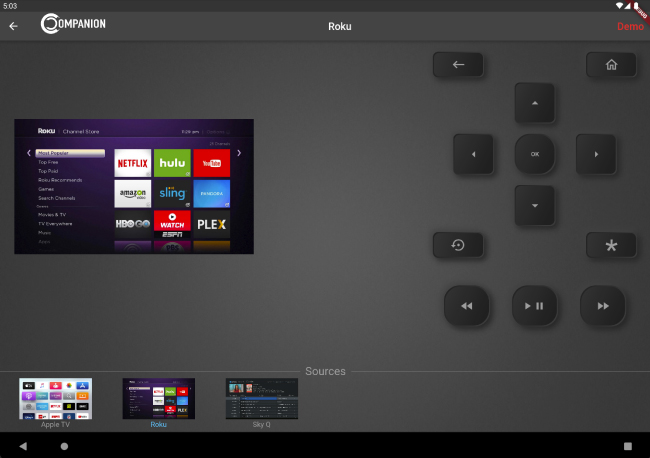Tap Android recents square button
Image resolution: width=650 pixels, height=458 pixels.
(x=628, y=446)
